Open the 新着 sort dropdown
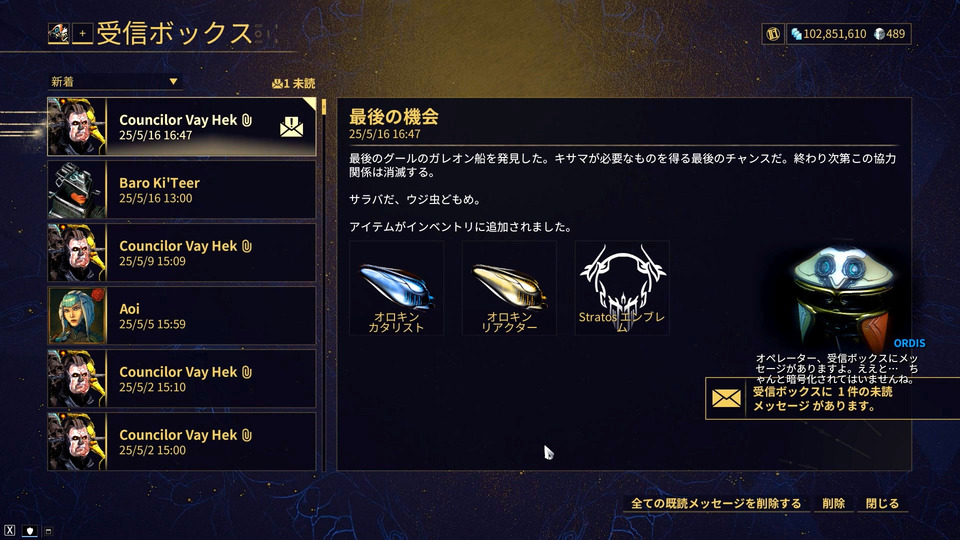Image resolution: width=960 pixels, height=540 pixels. pyautogui.click(x=114, y=81)
